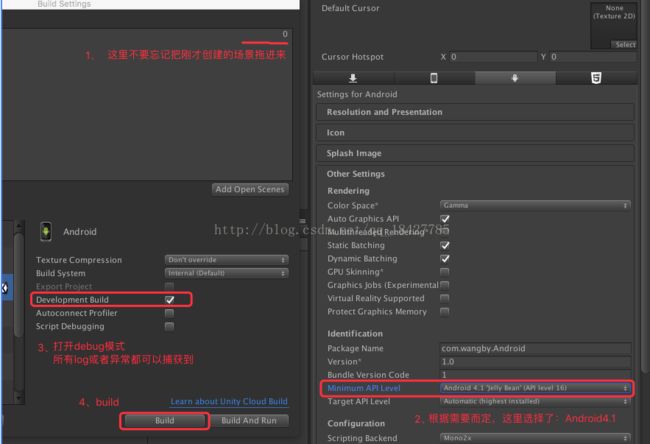Expand the Icon settings section
This screenshot has height=444, width=650.
(x=475, y=133)
